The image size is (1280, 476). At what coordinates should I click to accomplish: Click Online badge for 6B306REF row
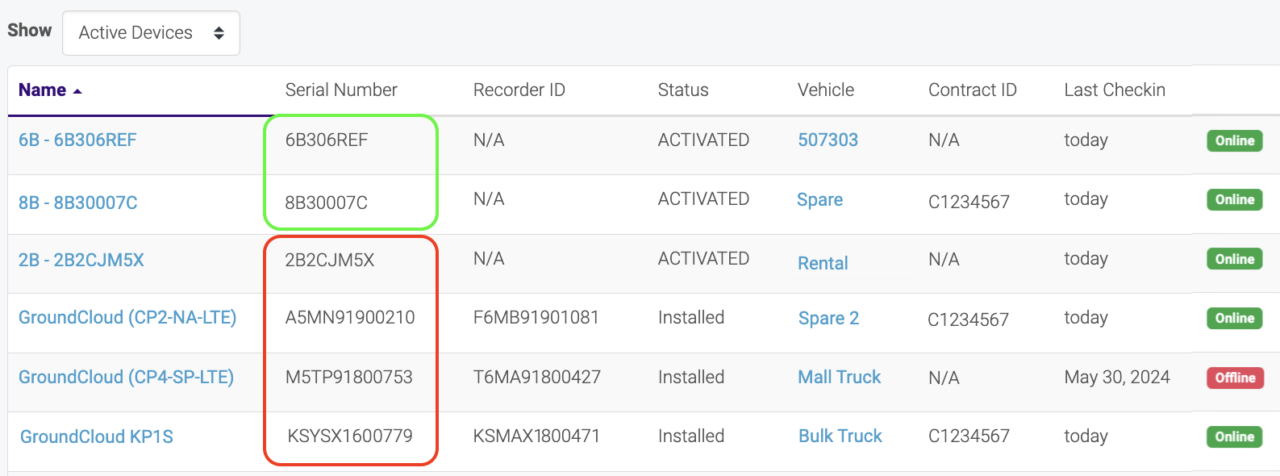(1235, 141)
